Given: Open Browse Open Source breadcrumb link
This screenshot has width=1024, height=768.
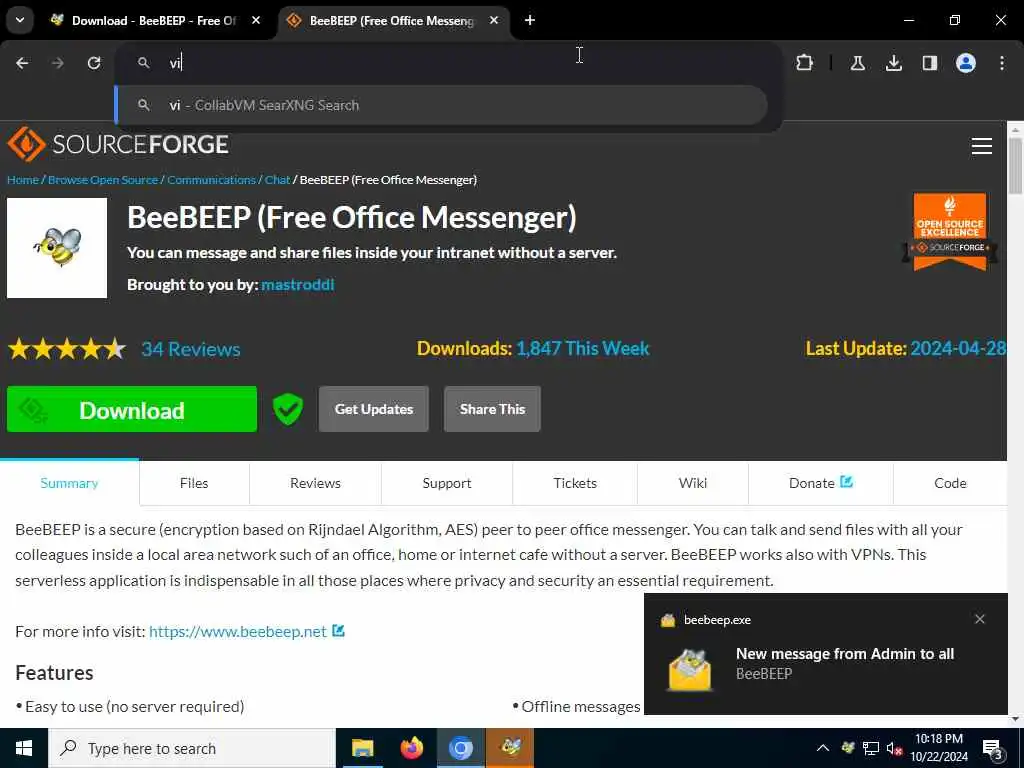Looking at the screenshot, I should point(103,180).
